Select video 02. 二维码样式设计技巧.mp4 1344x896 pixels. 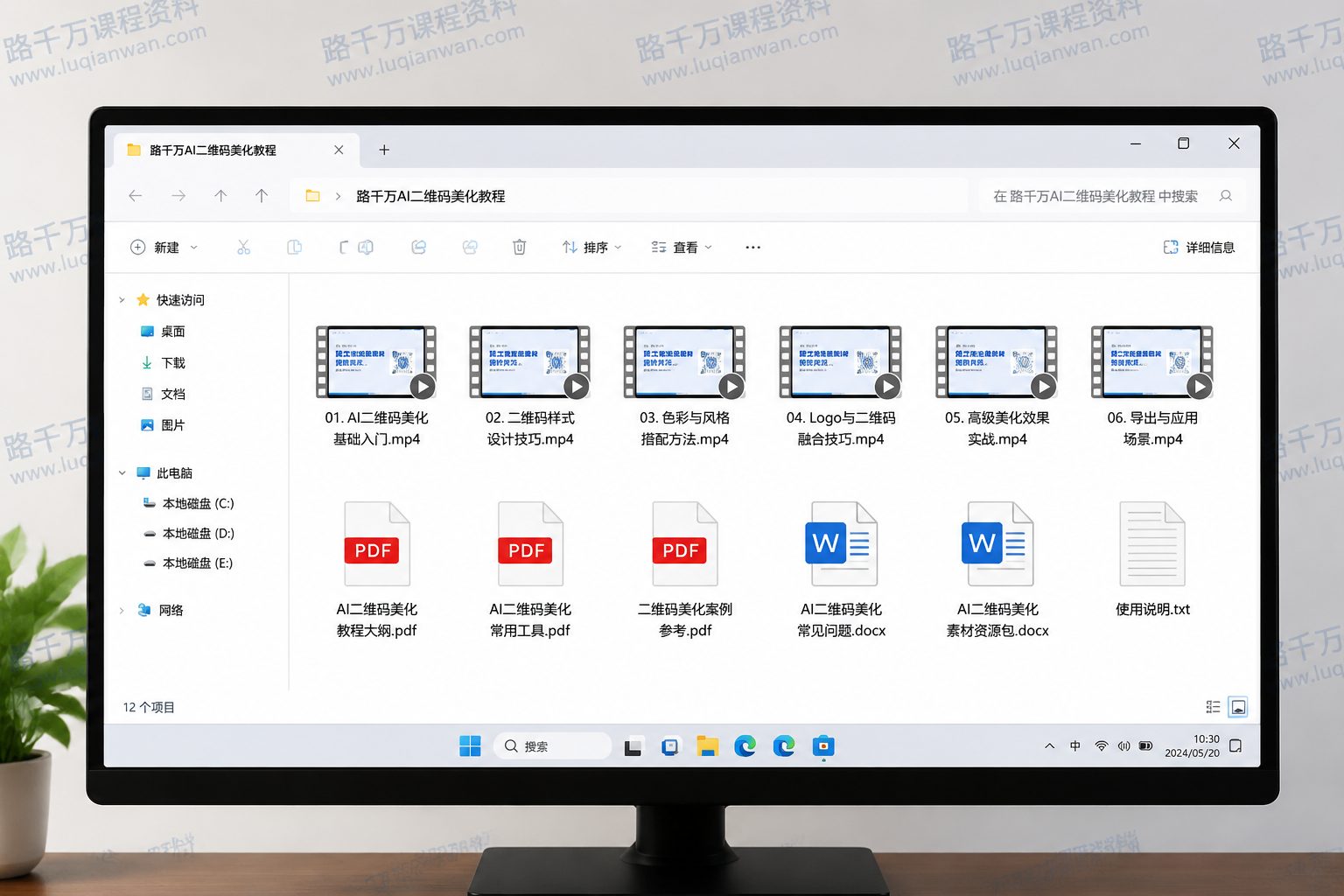[x=530, y=387]
